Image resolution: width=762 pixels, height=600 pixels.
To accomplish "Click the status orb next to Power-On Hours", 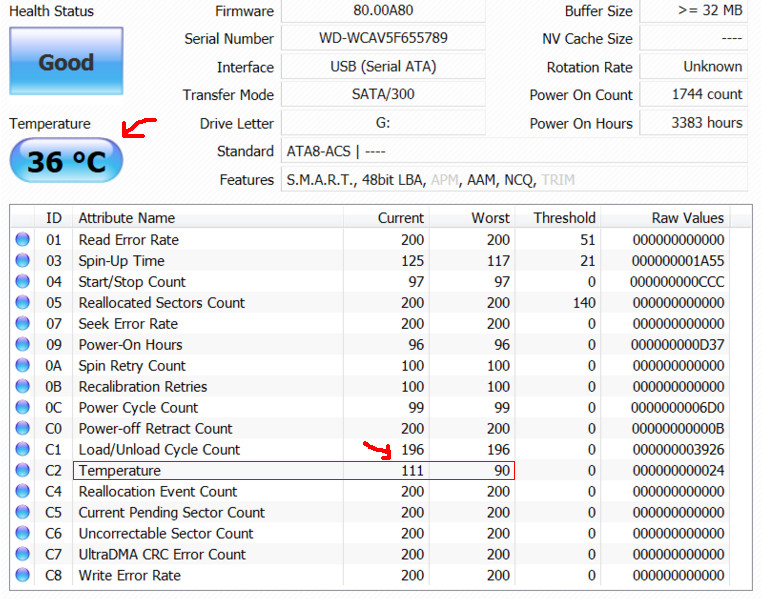I will 22,345.
